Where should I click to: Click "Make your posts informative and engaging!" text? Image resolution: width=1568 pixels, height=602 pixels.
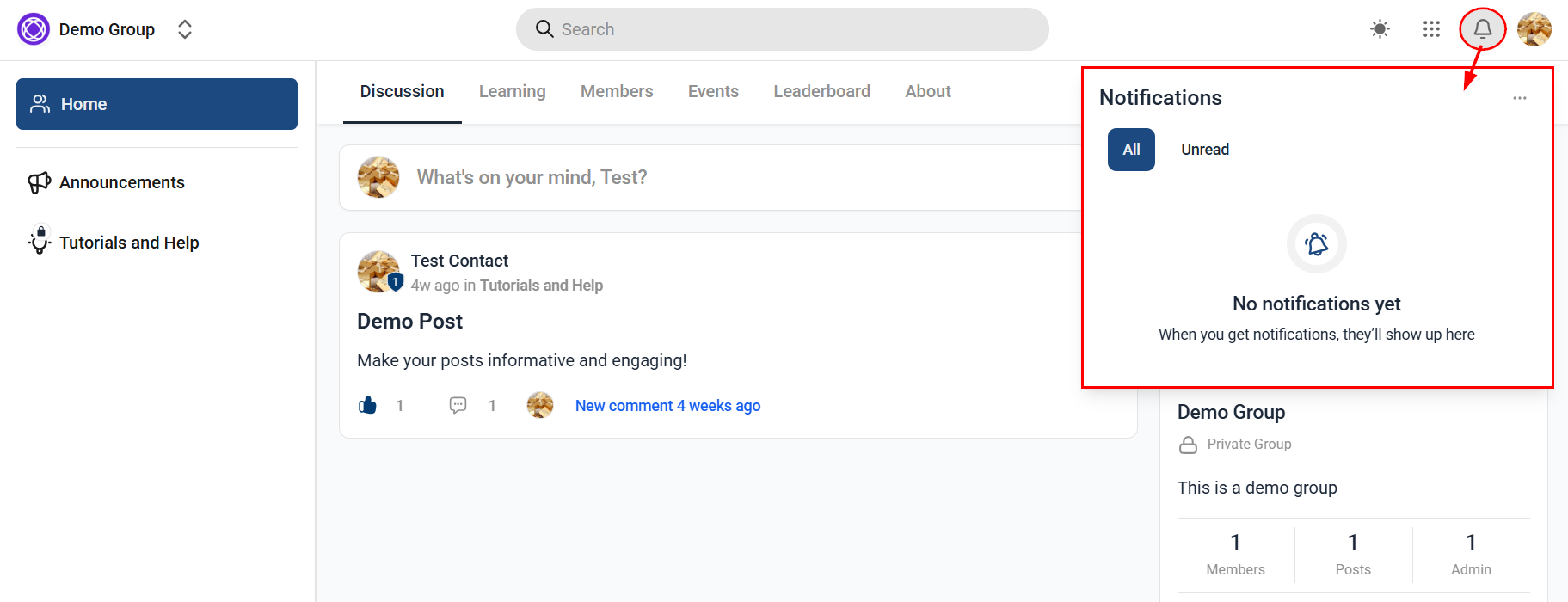click(522, 360)
